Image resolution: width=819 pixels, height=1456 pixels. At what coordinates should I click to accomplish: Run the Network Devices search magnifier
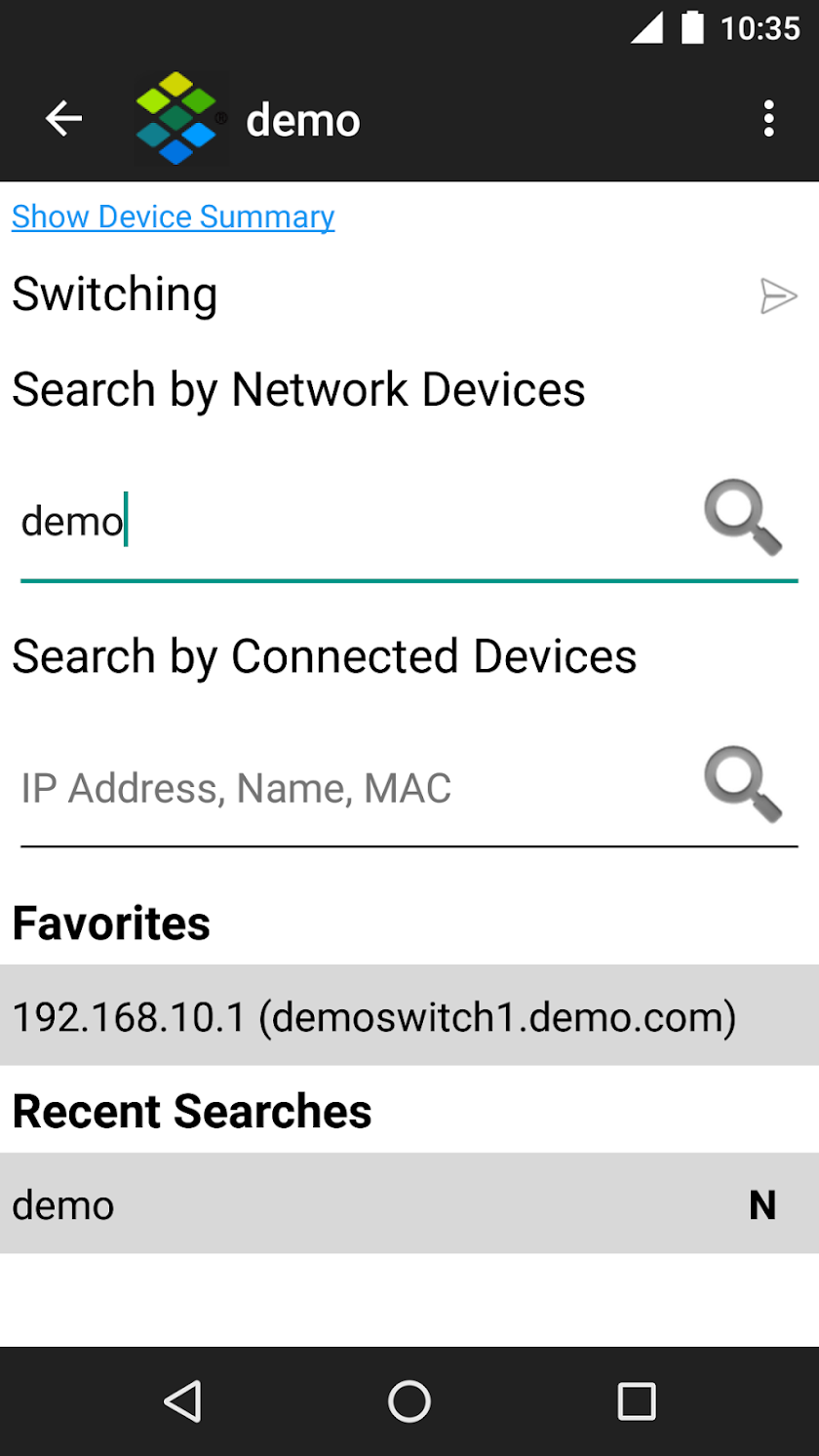click(744, 521)
